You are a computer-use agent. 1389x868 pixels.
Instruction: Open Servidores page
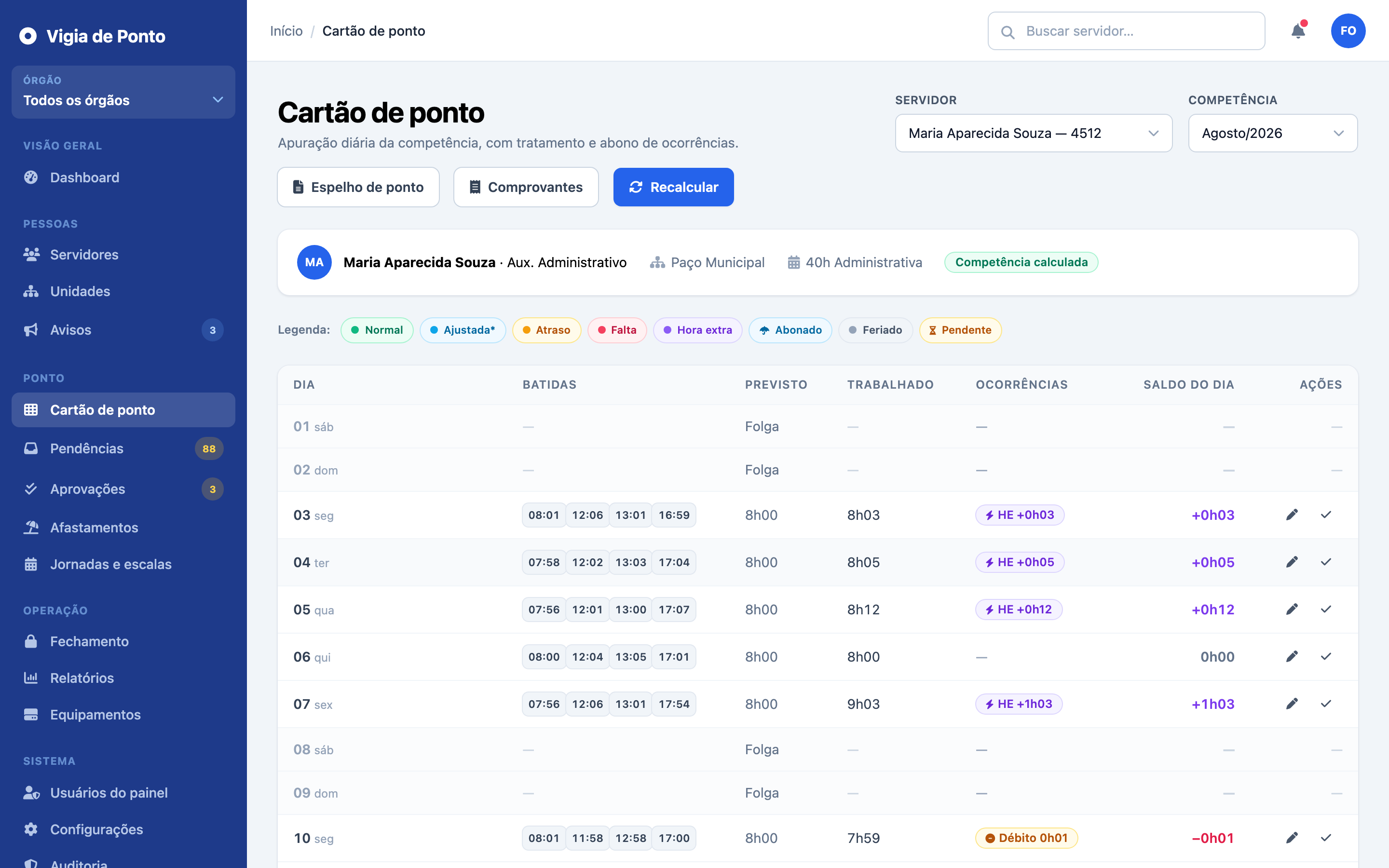[x=123, y=254]
